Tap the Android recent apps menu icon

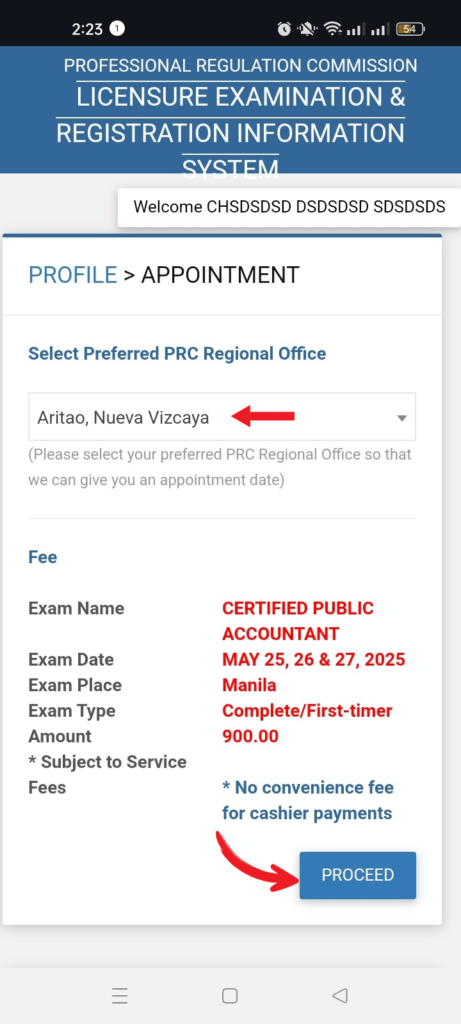(x=119, y=995)
